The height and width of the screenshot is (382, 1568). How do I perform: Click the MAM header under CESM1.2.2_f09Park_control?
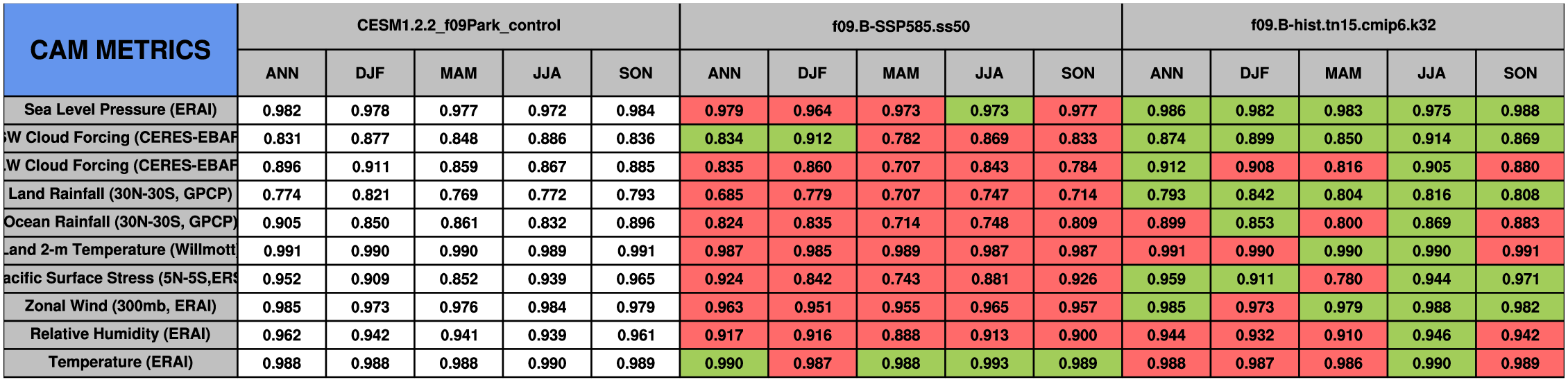point(459,73)
